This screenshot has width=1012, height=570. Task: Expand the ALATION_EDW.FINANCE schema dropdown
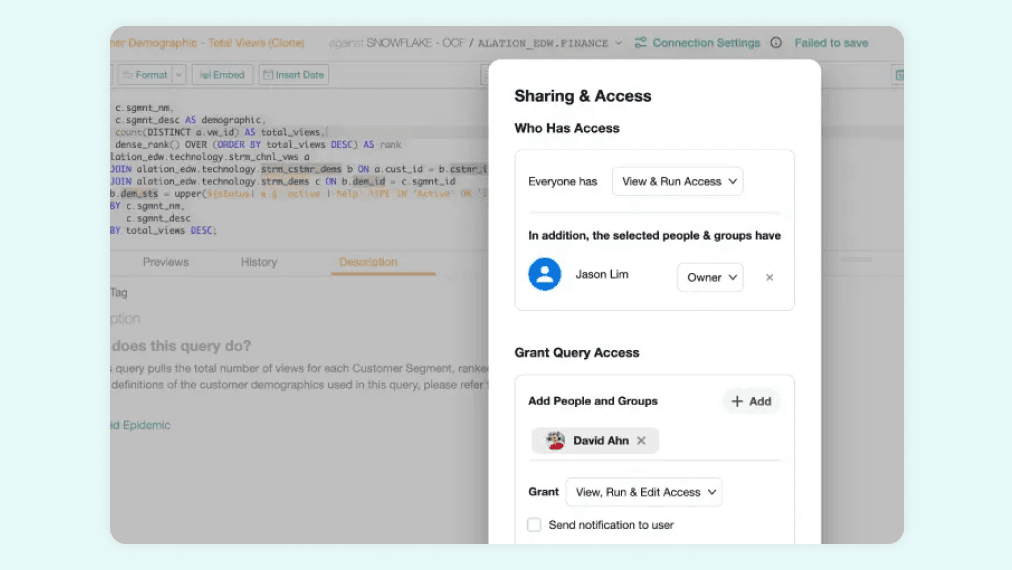[x=618, y=43]
